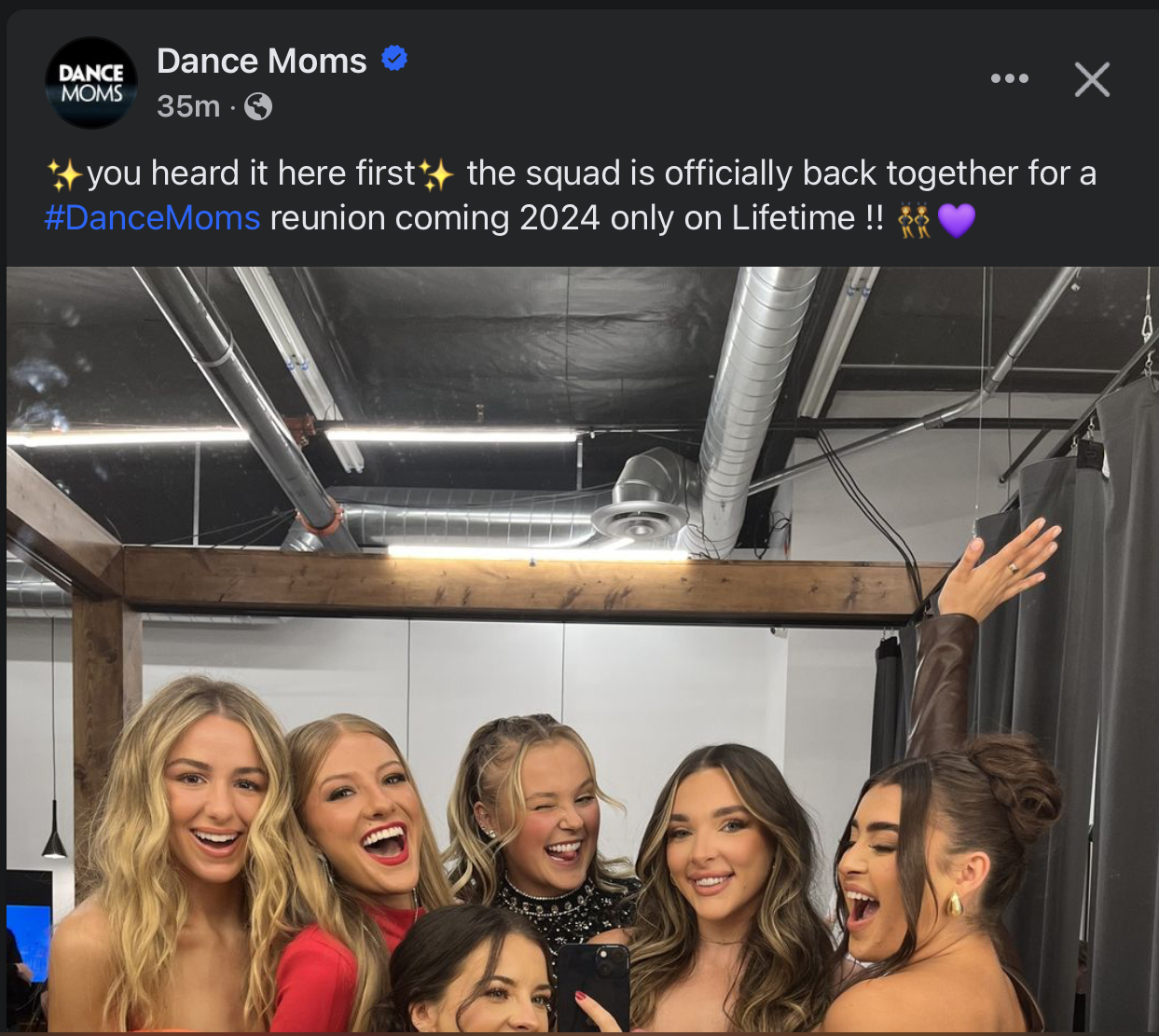The width and height of the screenshot is (1159, 1036).
Task: Open the three-dot post options menu
Action: pyautogui.click(x=1009, y=79)
